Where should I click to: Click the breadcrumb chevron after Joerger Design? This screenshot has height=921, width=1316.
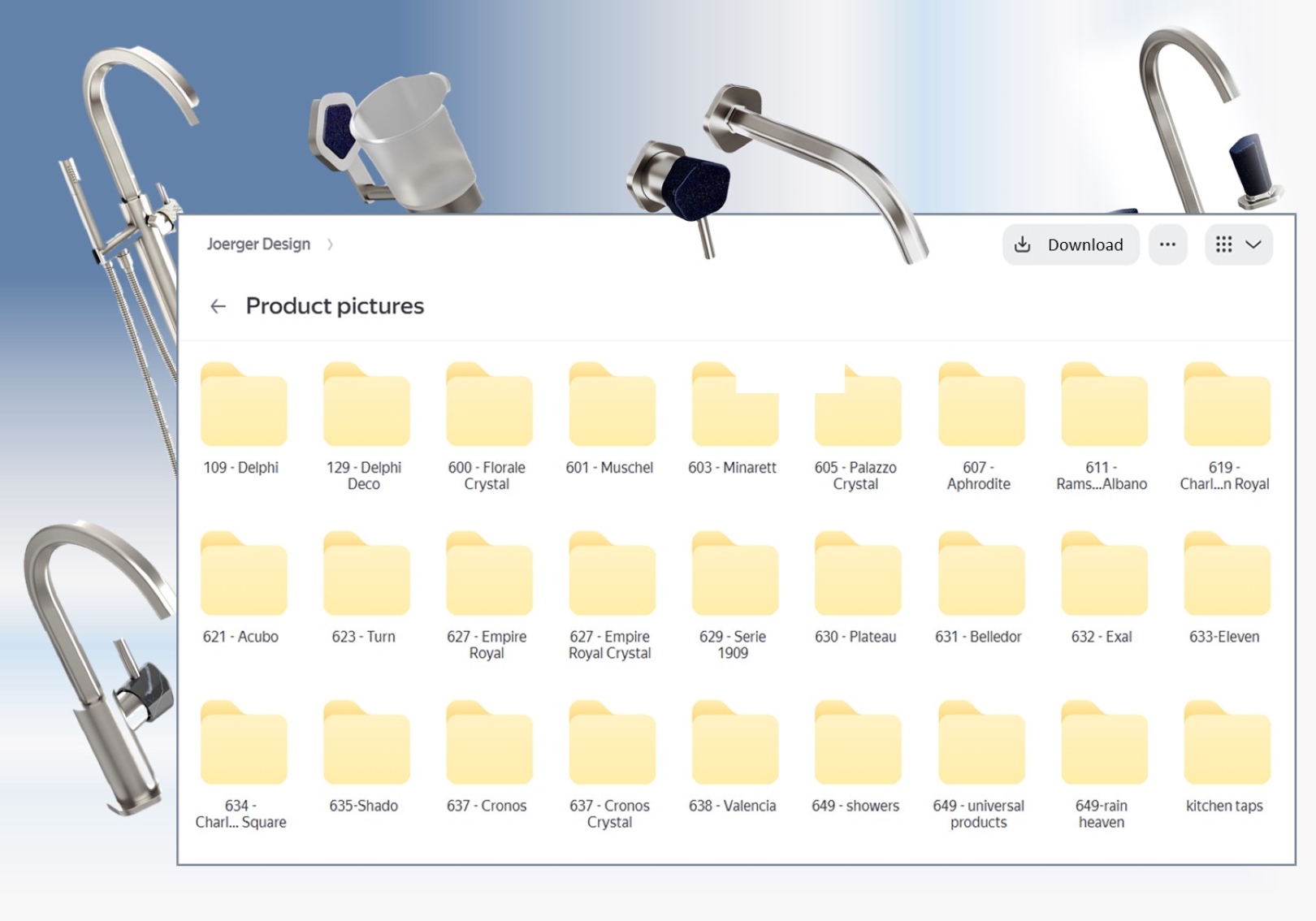330,244
